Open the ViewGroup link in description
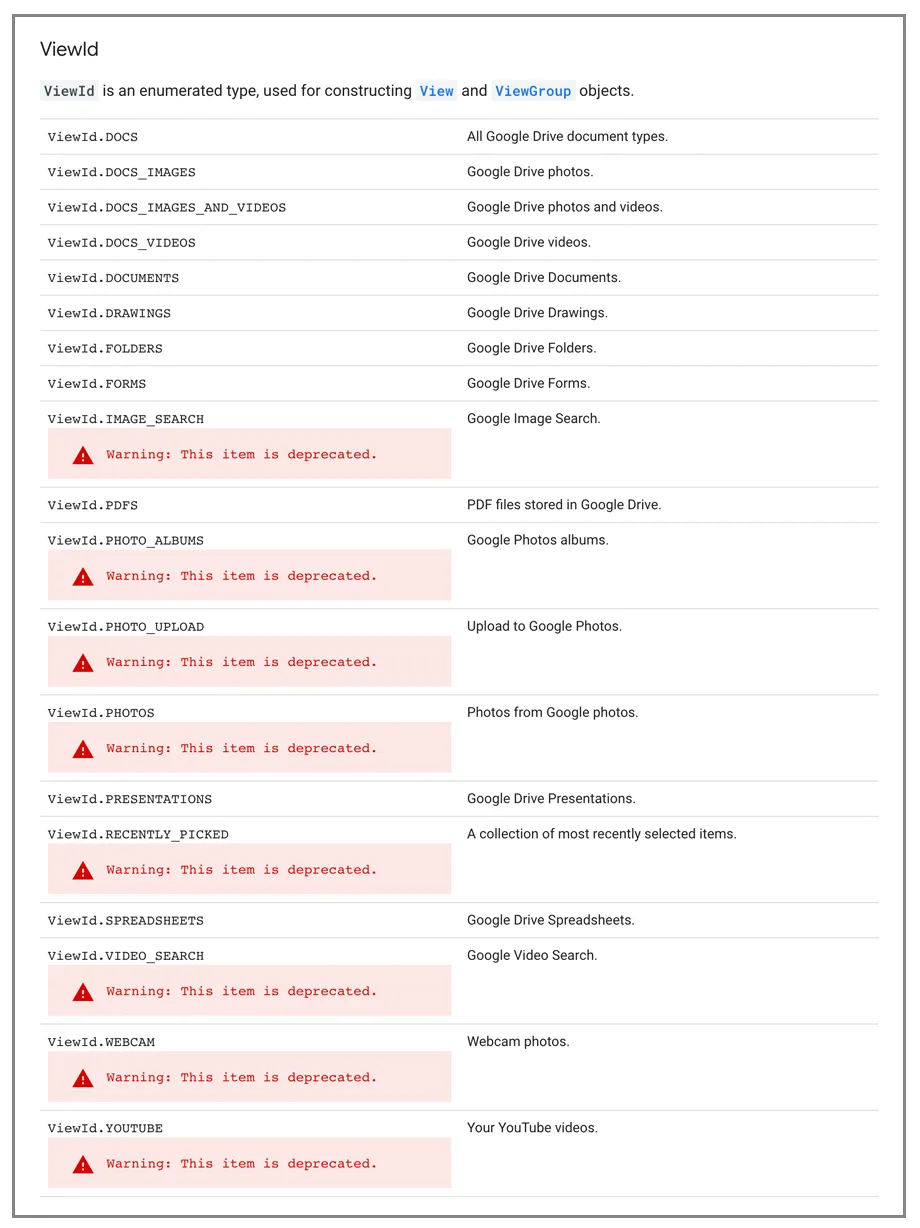This screenshot has width=920, height=1228. [x=533, y=91]
